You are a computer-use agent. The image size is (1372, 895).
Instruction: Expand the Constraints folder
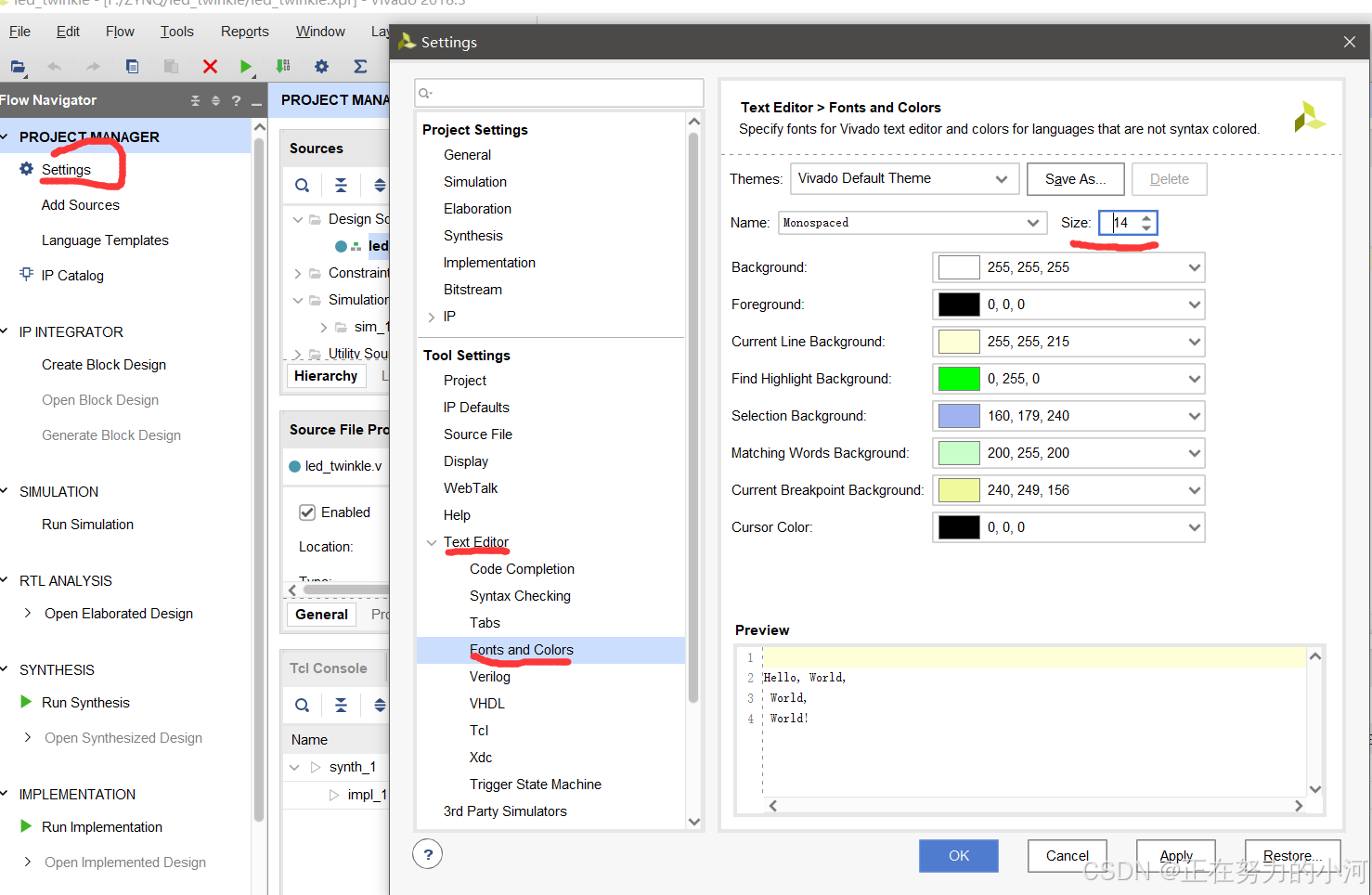point(297,273)
